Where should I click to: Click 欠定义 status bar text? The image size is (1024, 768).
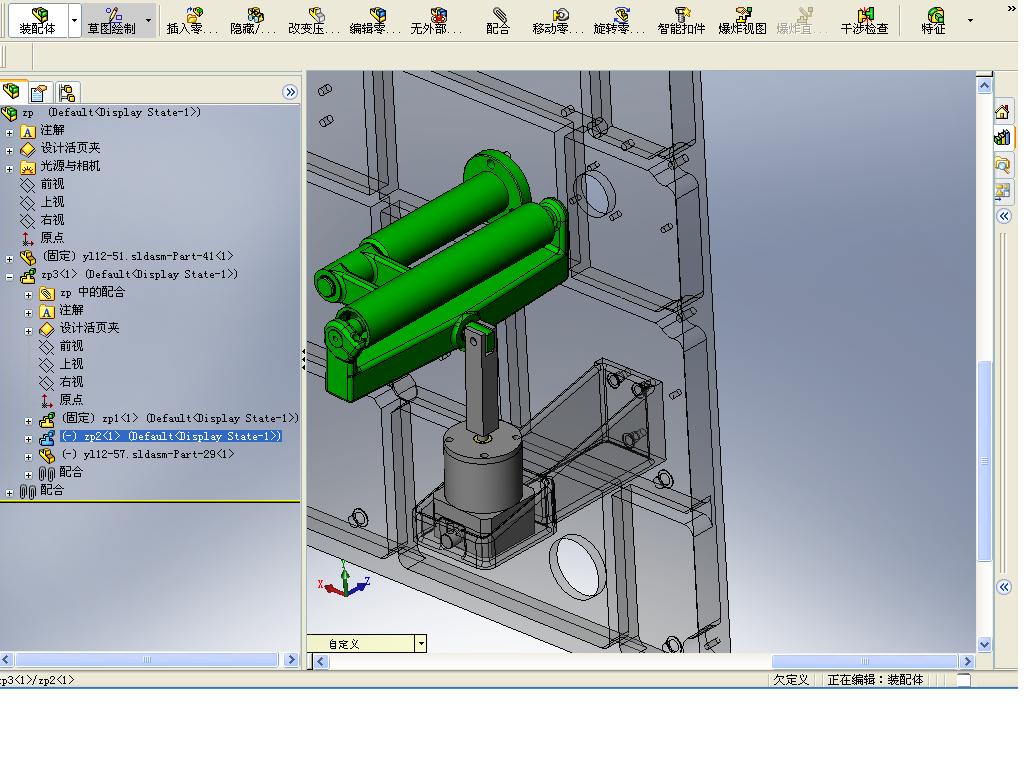[x=791, y=680]
